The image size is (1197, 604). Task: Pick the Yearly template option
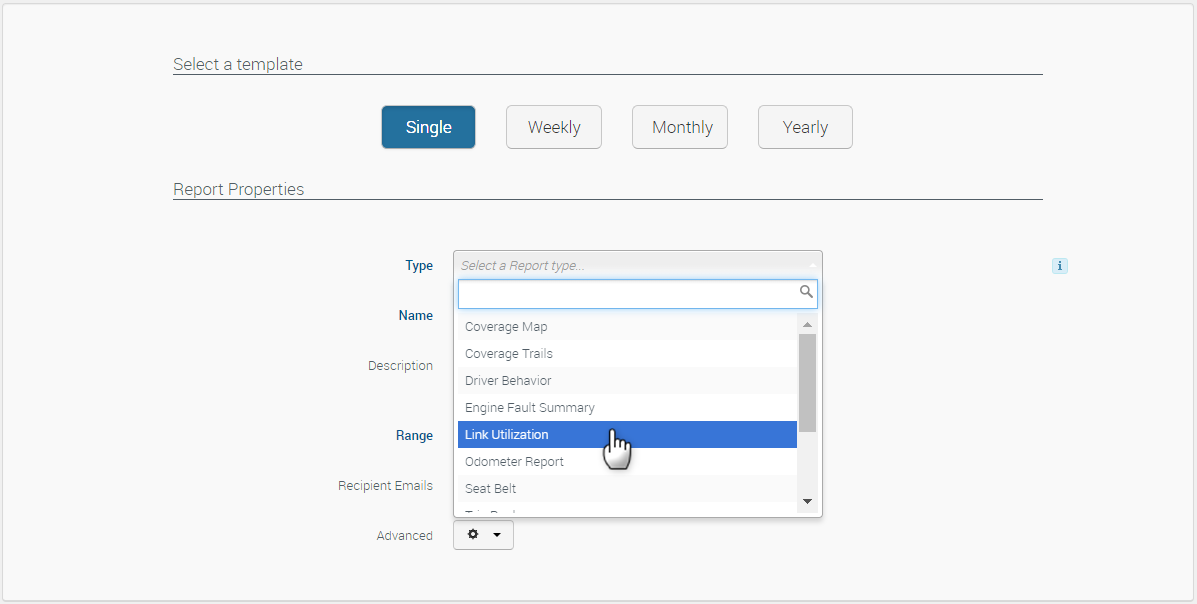805,127
